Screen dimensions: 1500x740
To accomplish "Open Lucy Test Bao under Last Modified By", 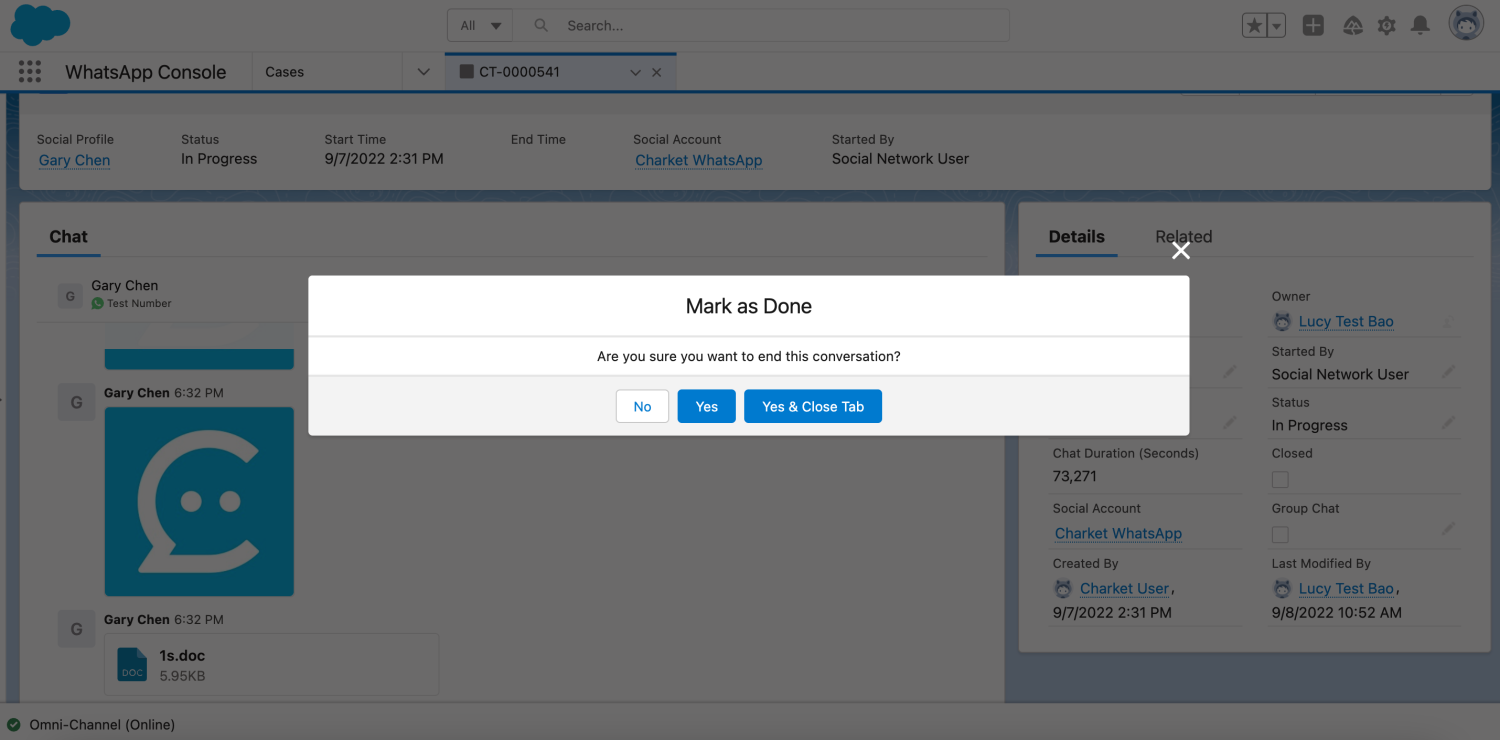I will point(1346,589).
